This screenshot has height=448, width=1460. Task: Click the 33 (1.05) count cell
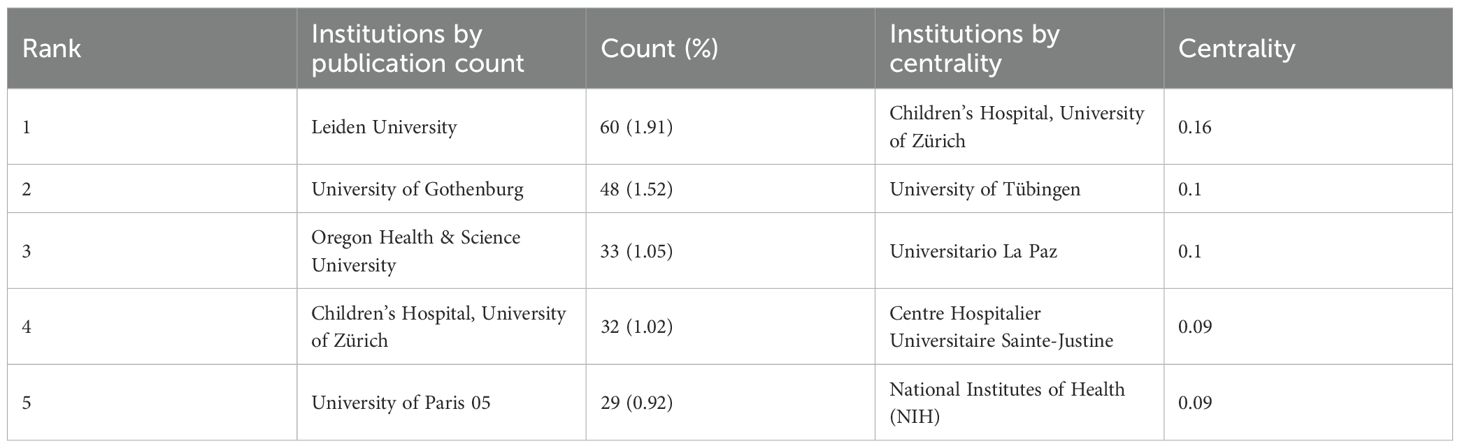pyautogui.click(x=637, y=251)
